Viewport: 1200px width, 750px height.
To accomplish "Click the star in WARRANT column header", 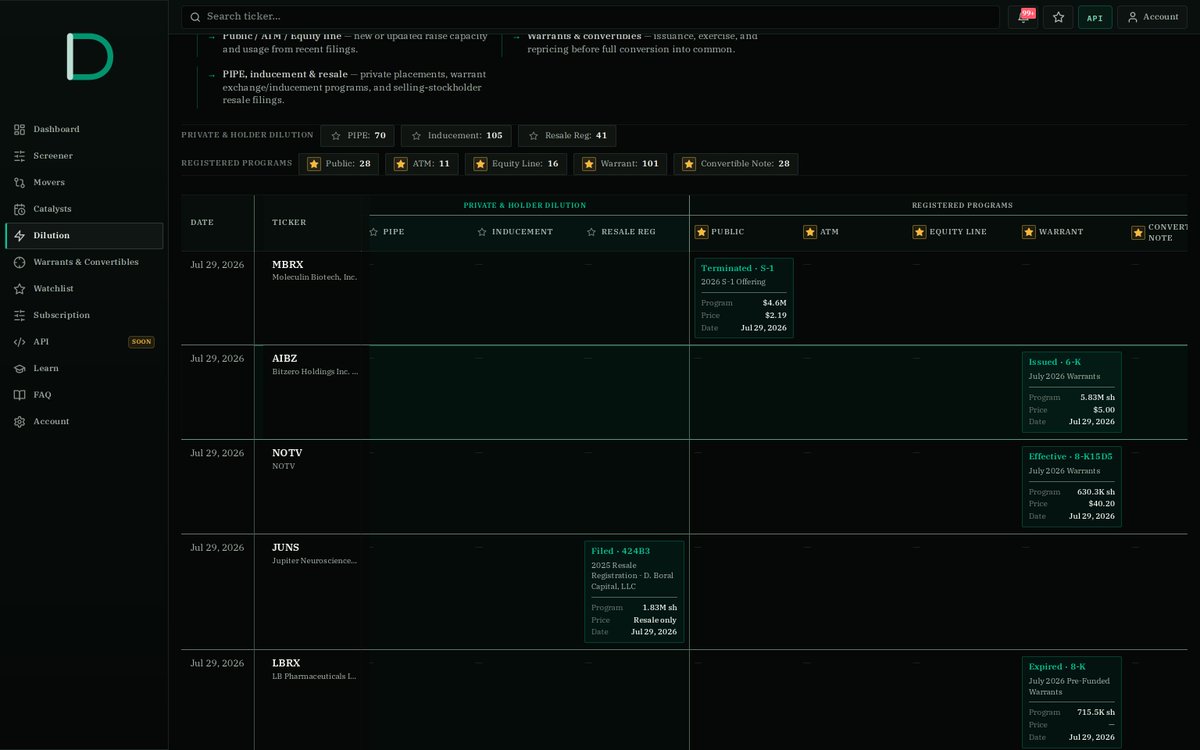I will pyautogui.click(x=1029, y=232).
